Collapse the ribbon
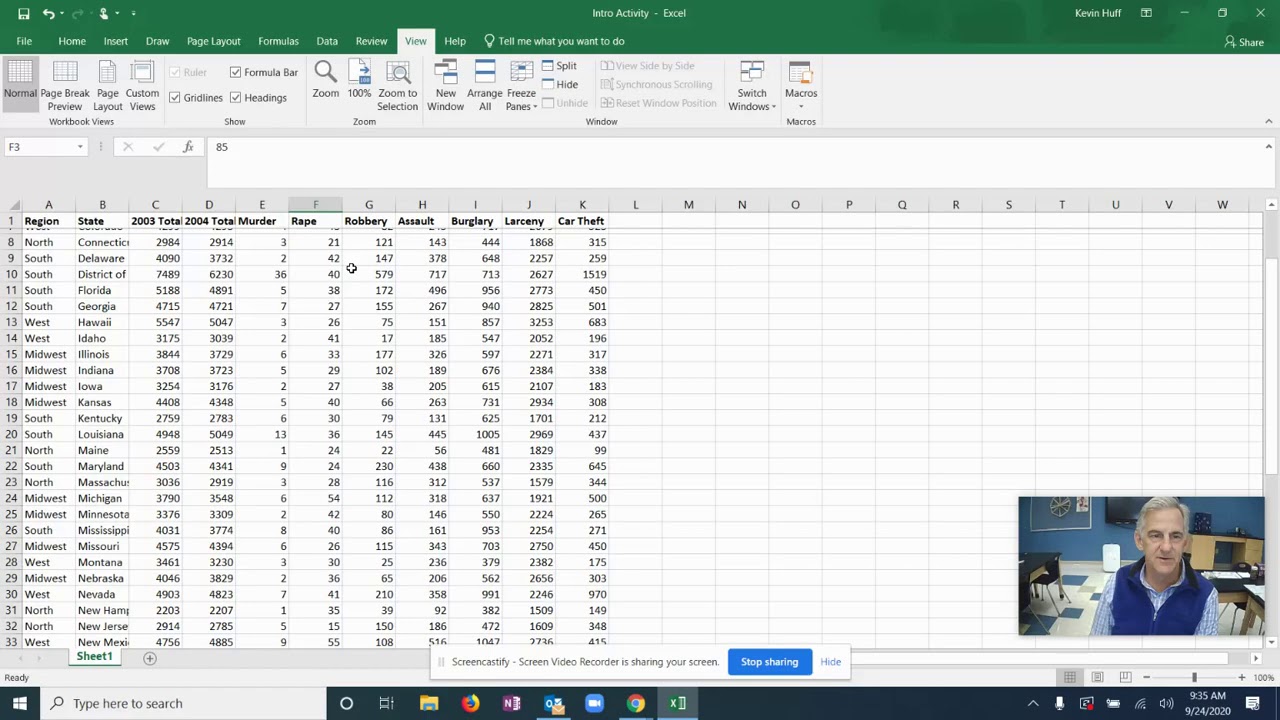Screen dimensions: 1280x720 [1268, 122]
